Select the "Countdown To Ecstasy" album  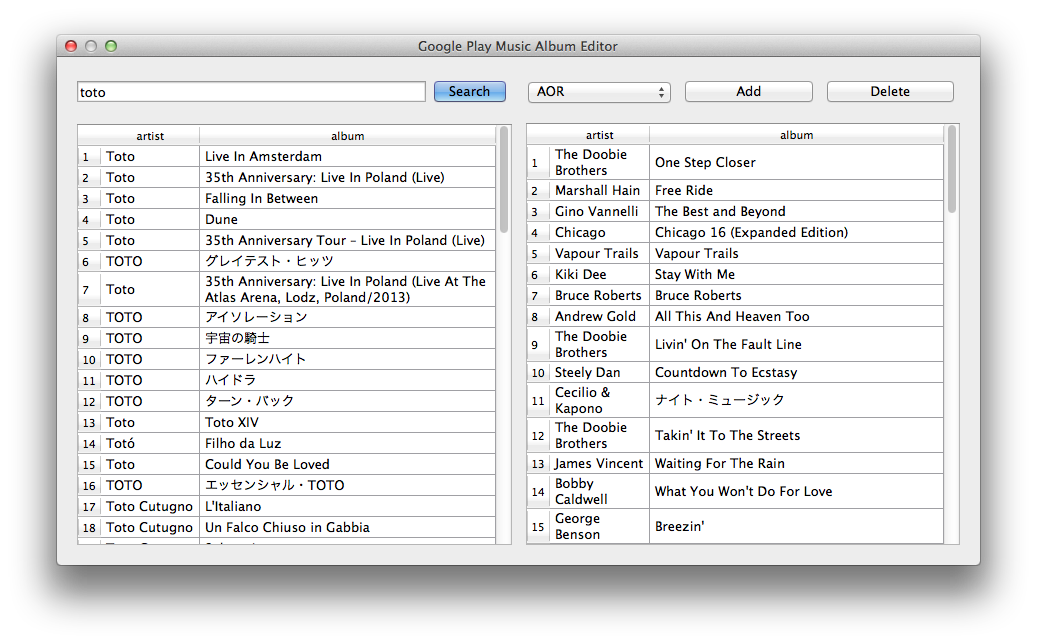coord(796,372)
